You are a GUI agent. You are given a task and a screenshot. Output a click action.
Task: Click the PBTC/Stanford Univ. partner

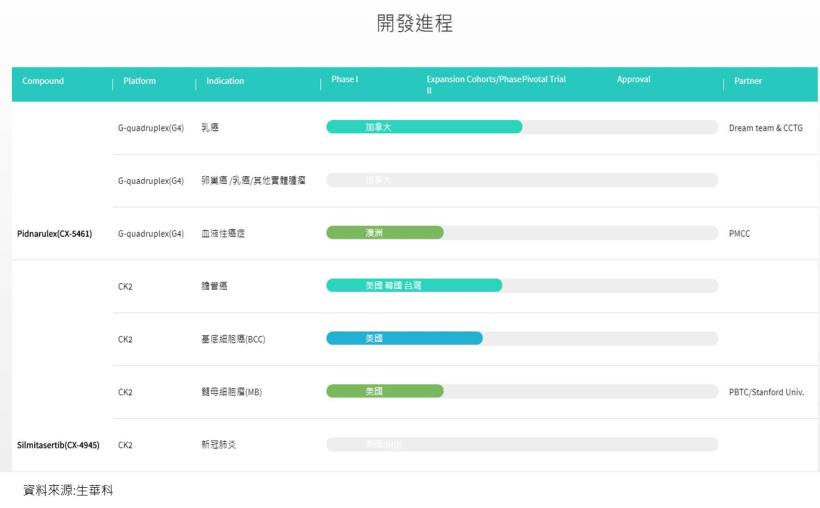click(766, 392)
